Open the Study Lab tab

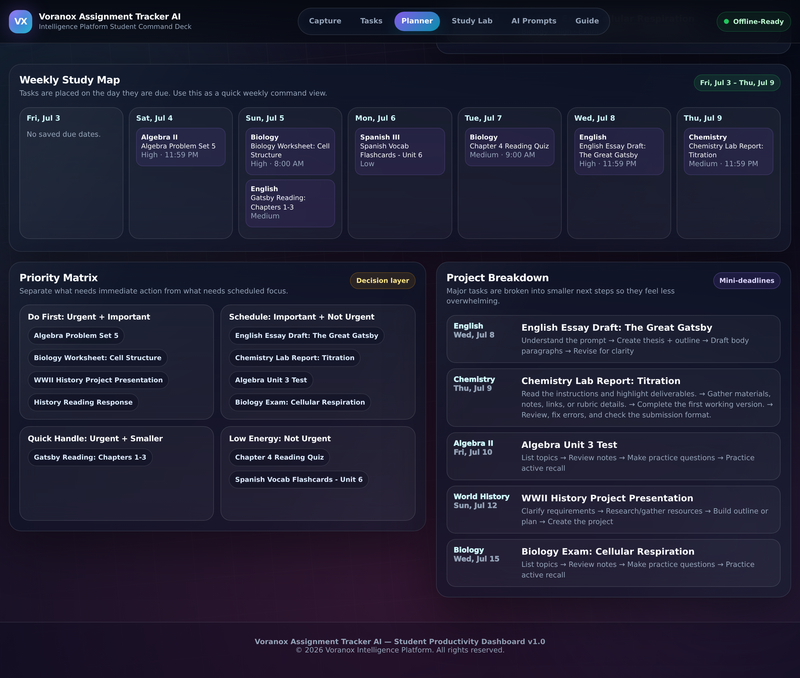pos(472,21)
